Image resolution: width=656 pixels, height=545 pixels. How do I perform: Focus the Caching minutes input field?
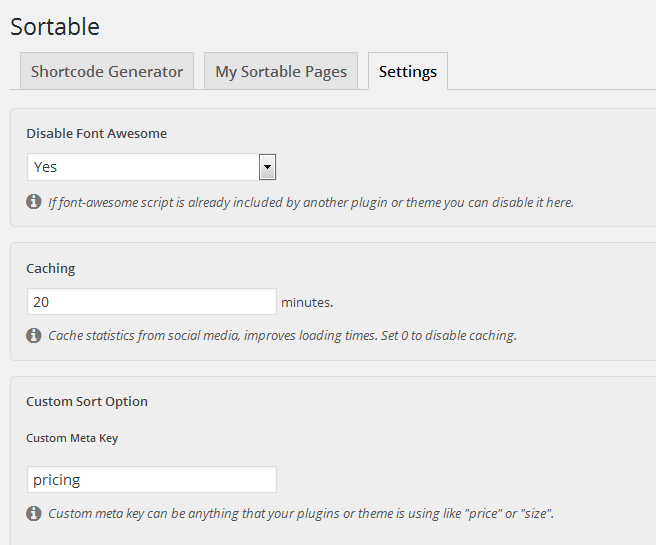tap(151, 301)
